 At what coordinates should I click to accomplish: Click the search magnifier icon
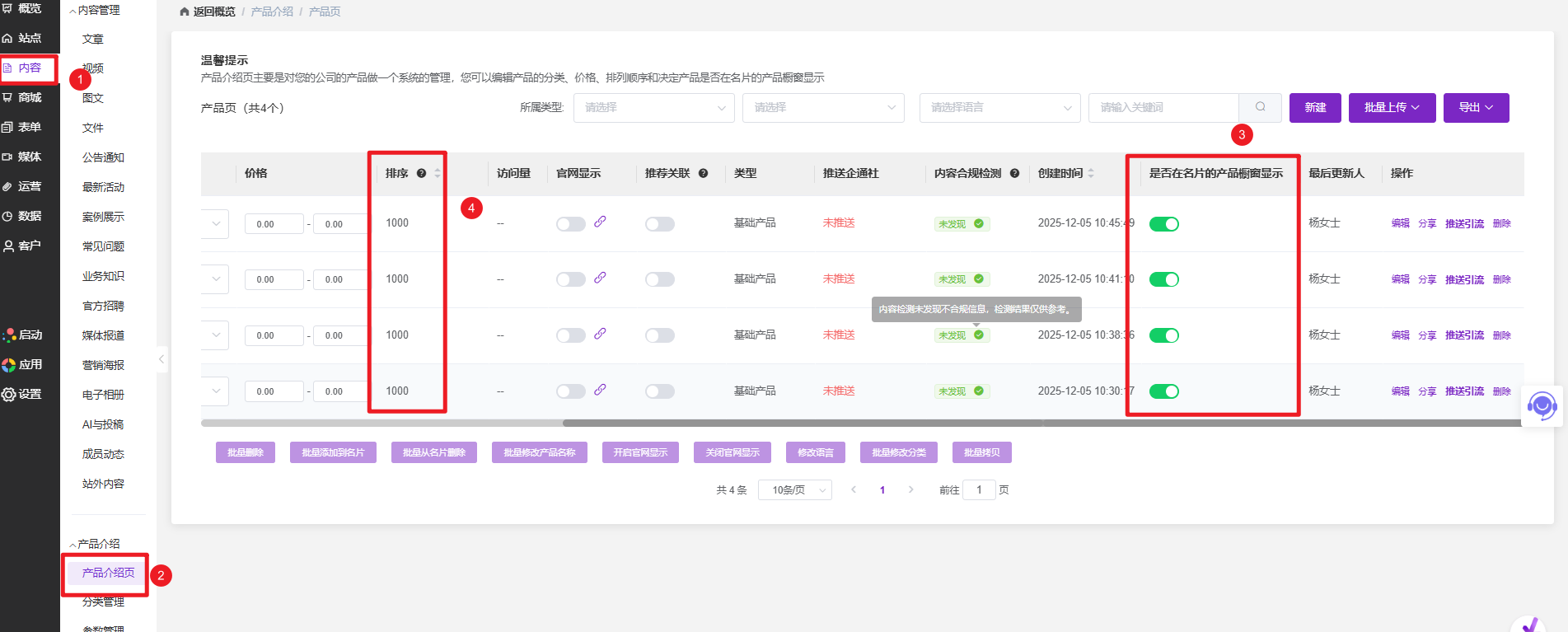click(x=1260, y=107)
